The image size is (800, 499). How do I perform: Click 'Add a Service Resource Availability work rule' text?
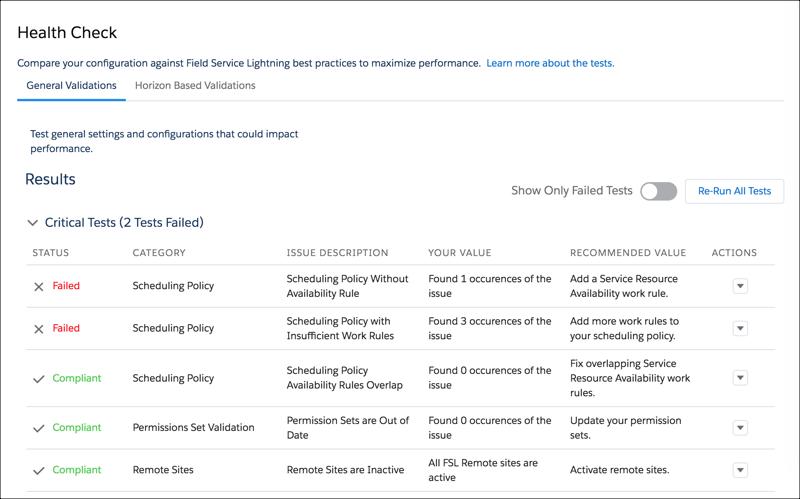pos(624,286)
